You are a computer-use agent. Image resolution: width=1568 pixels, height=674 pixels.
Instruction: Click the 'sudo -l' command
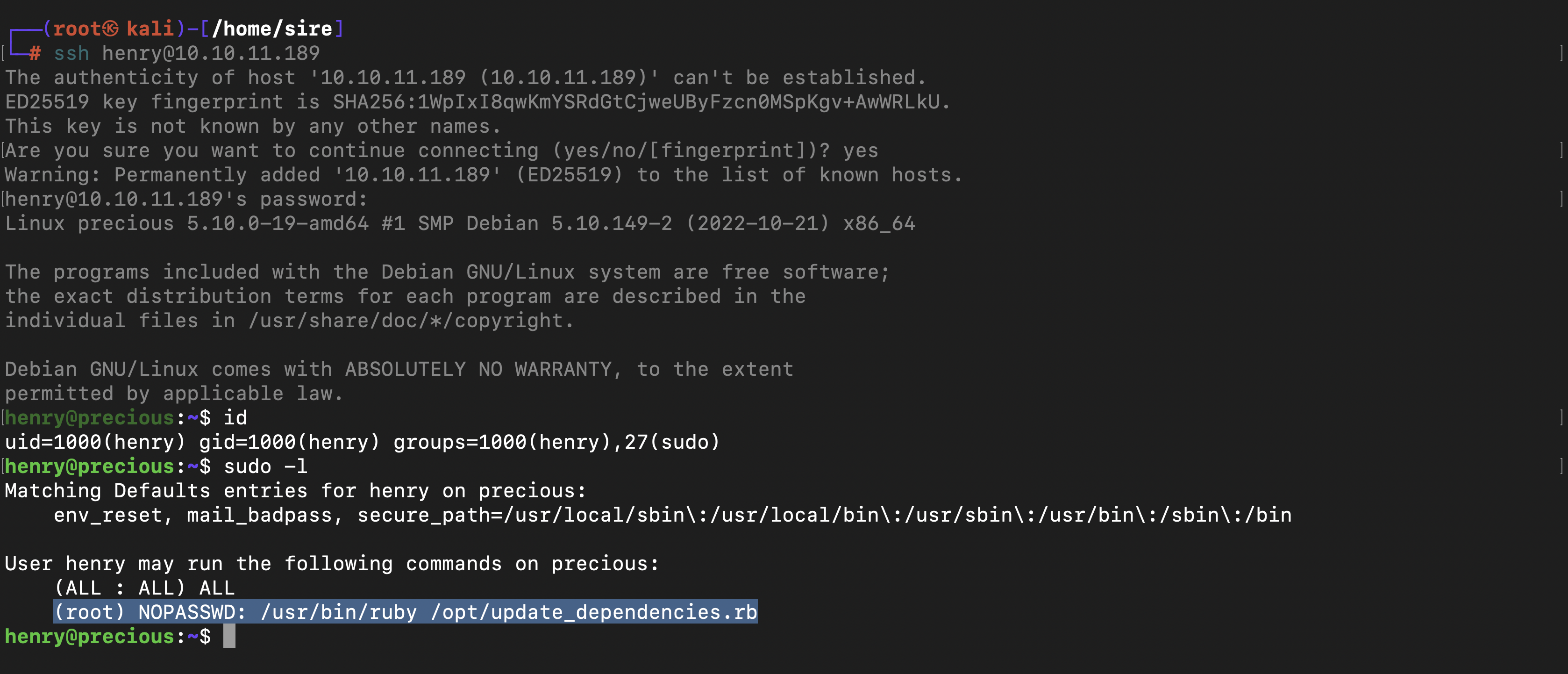(265, 466)
